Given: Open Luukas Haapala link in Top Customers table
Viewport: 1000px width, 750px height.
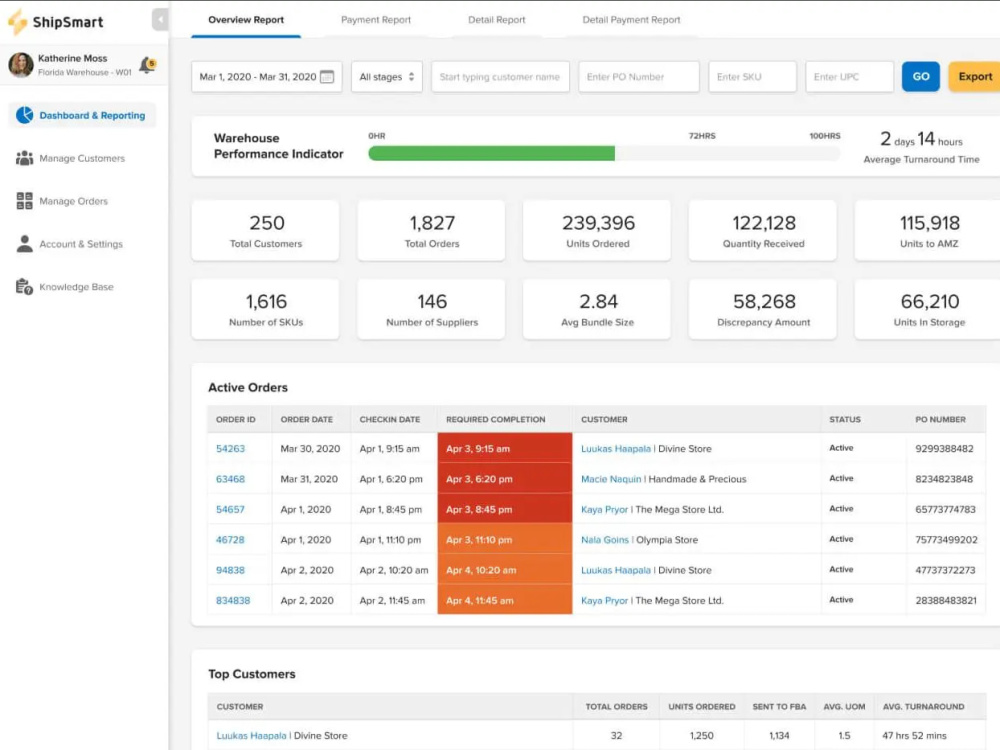Looking at the screenshot, I should coord(251,735).
